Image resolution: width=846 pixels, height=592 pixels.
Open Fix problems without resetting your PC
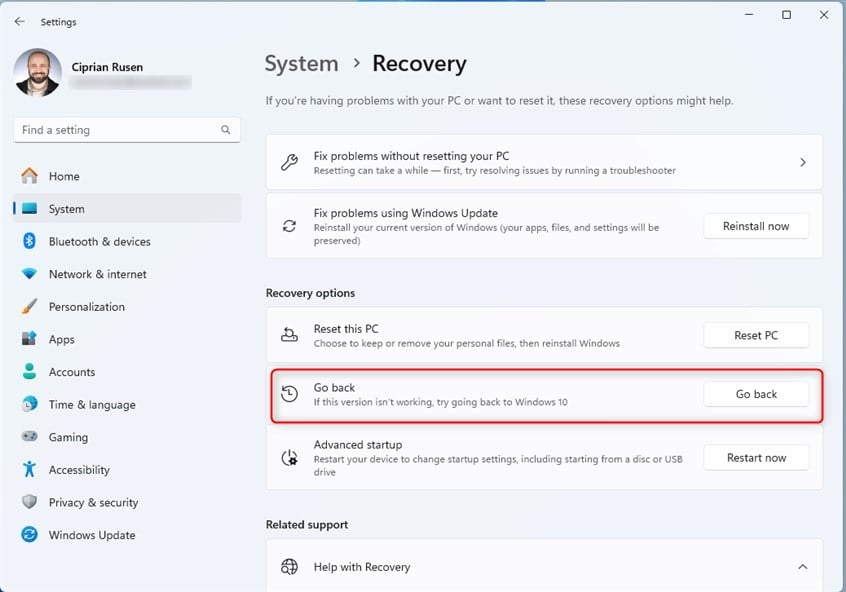click(544, 162)
